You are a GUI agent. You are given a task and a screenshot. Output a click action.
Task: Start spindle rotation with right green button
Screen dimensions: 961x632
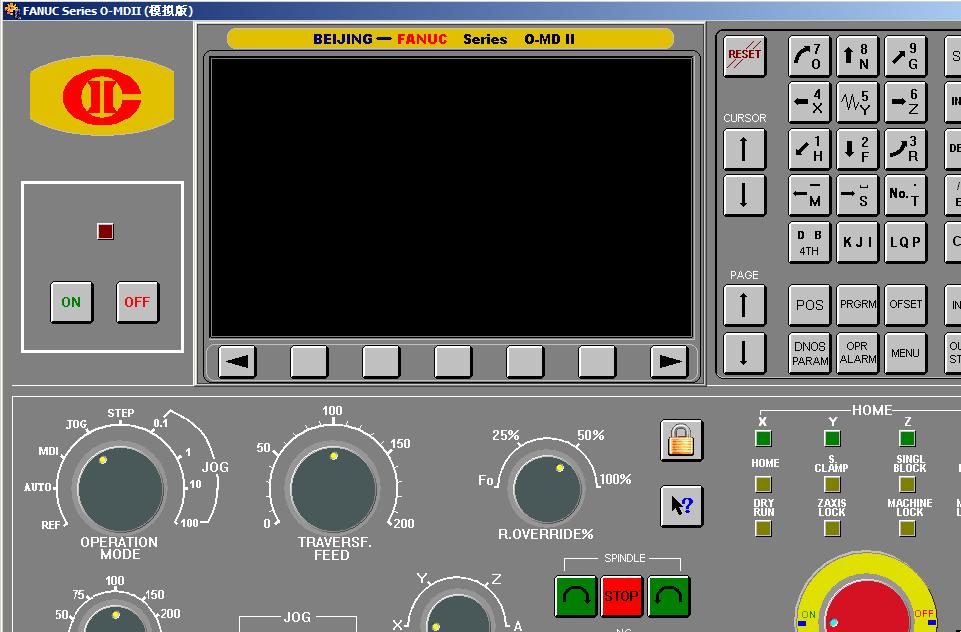669,596
